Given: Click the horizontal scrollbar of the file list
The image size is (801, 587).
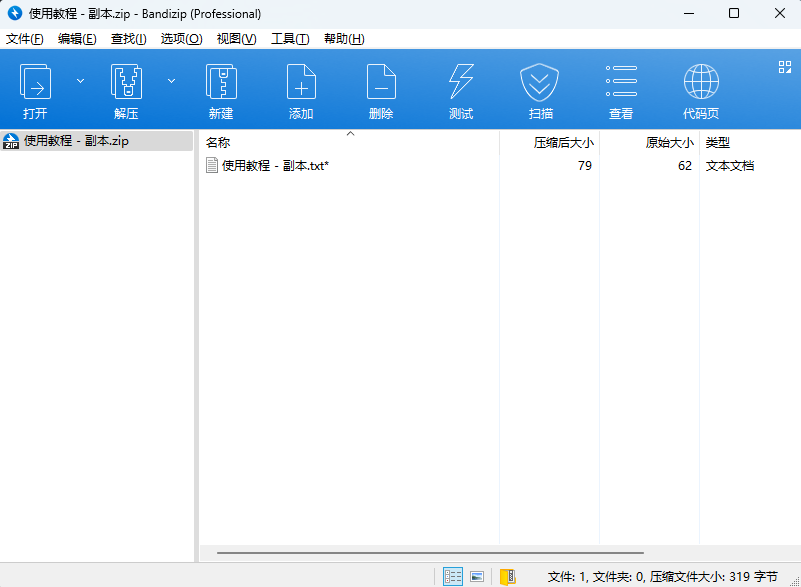Looking at the screenshot, I should (x=430, y=553).
